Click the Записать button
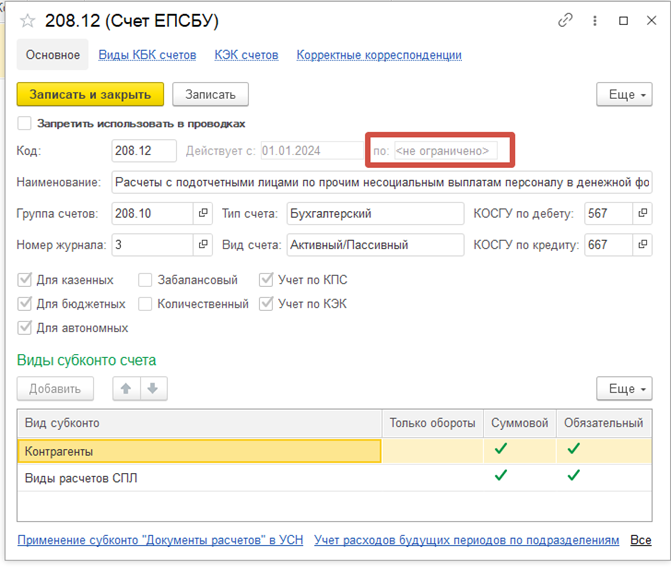671x570 pixels. tap(210, 94)
